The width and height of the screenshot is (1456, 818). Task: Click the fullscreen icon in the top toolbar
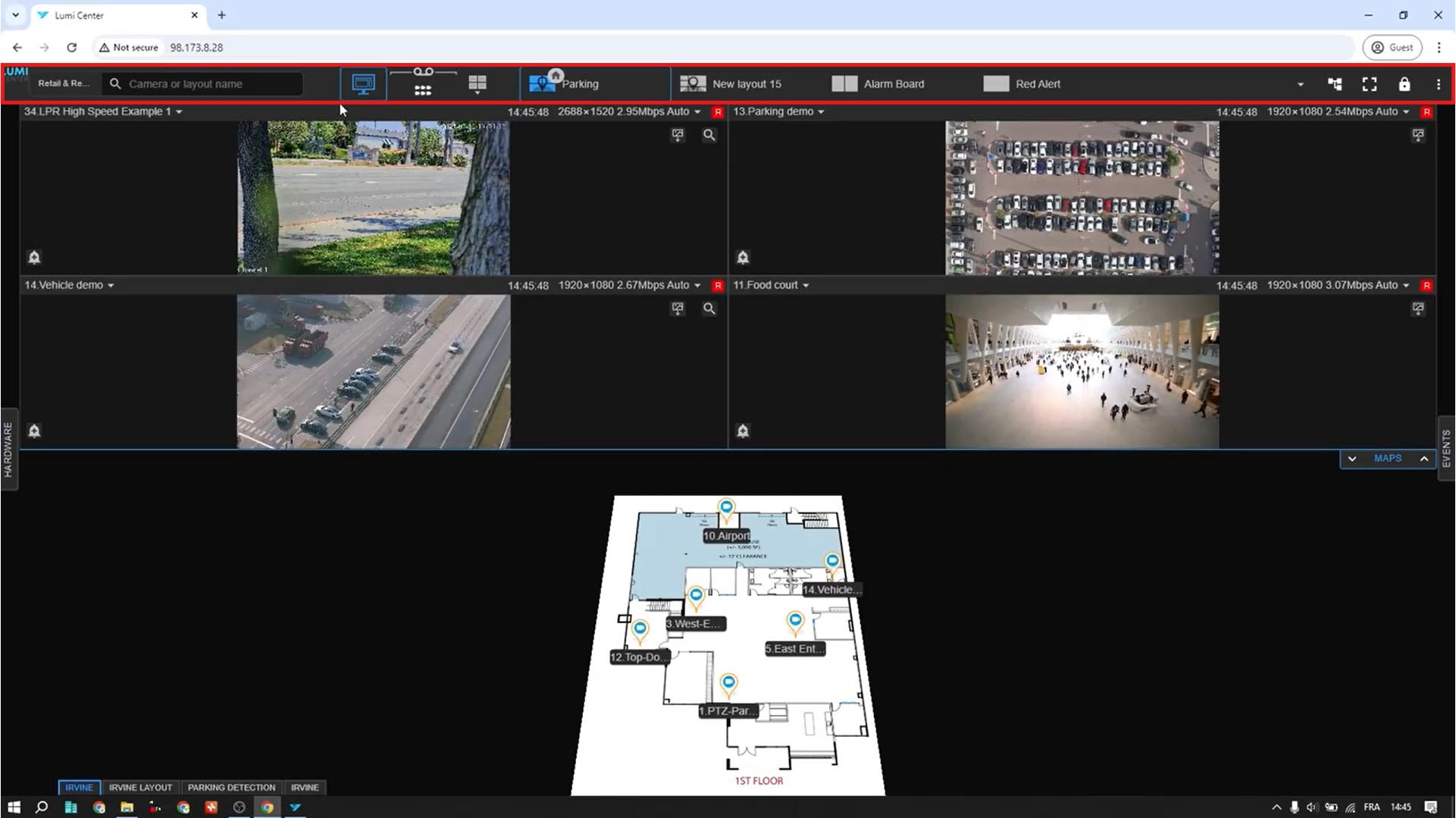1369,84
